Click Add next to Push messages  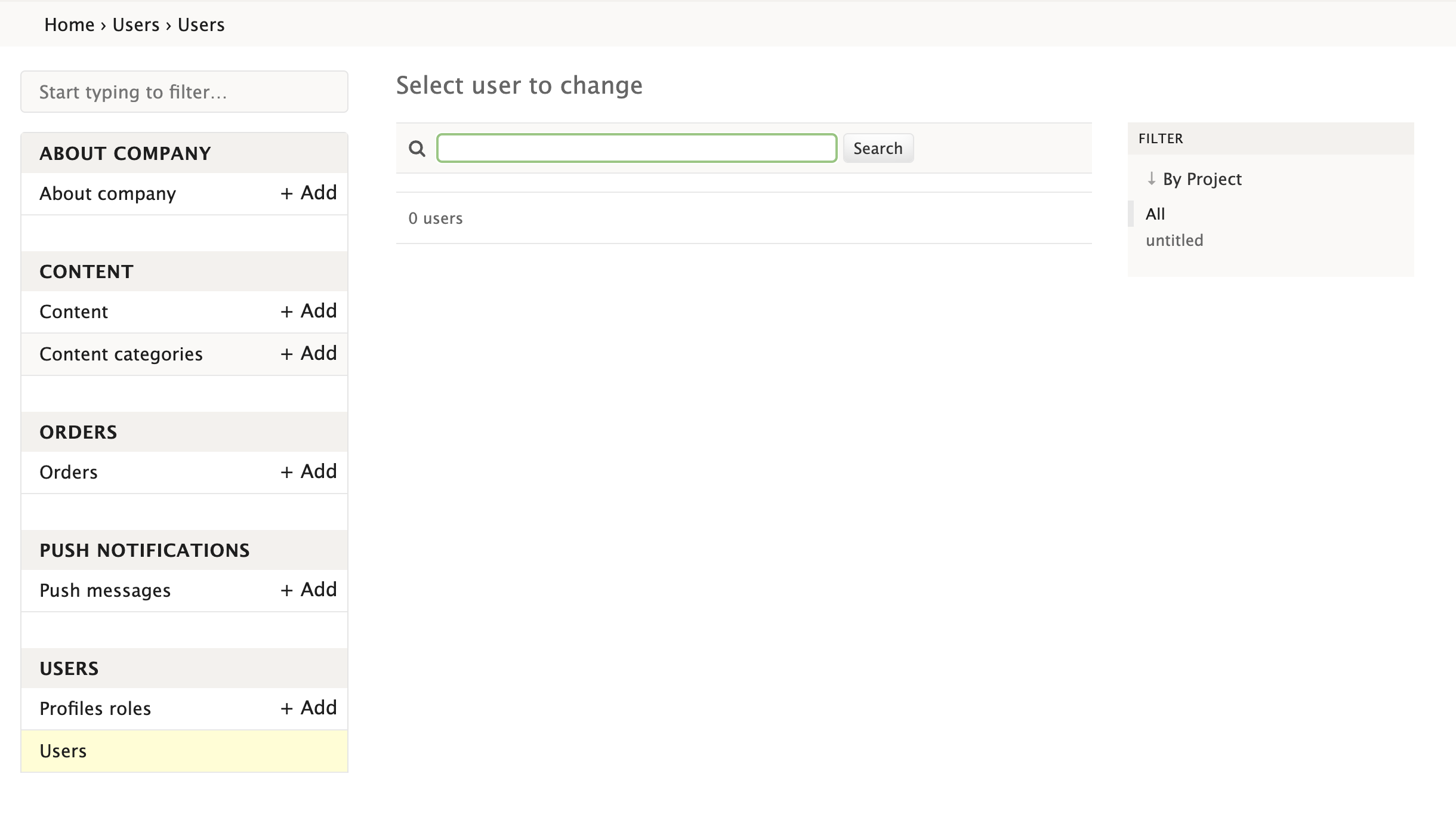point(309,590)
